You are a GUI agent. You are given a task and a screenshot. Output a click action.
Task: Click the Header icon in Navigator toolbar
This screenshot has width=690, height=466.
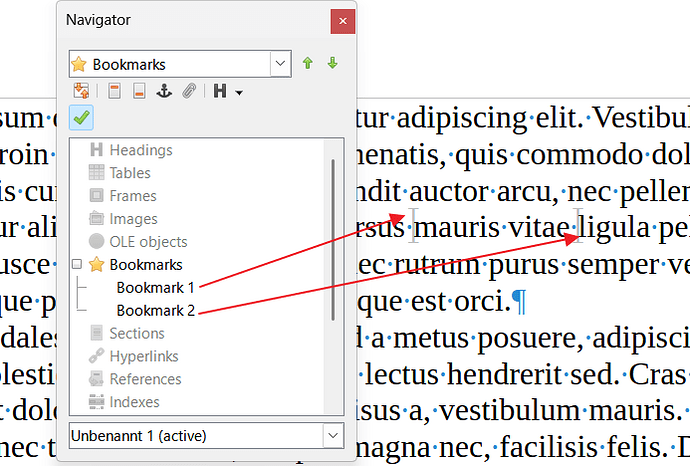pos(114,91)
